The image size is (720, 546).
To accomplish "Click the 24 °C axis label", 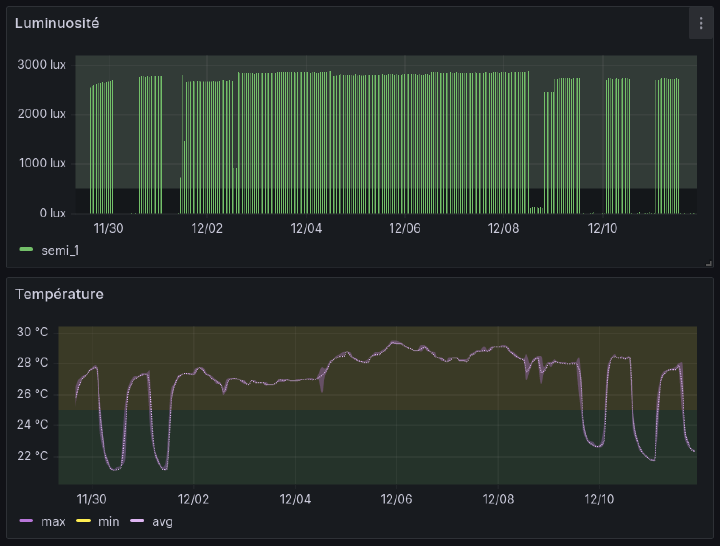I will click(x=32, y=425).
